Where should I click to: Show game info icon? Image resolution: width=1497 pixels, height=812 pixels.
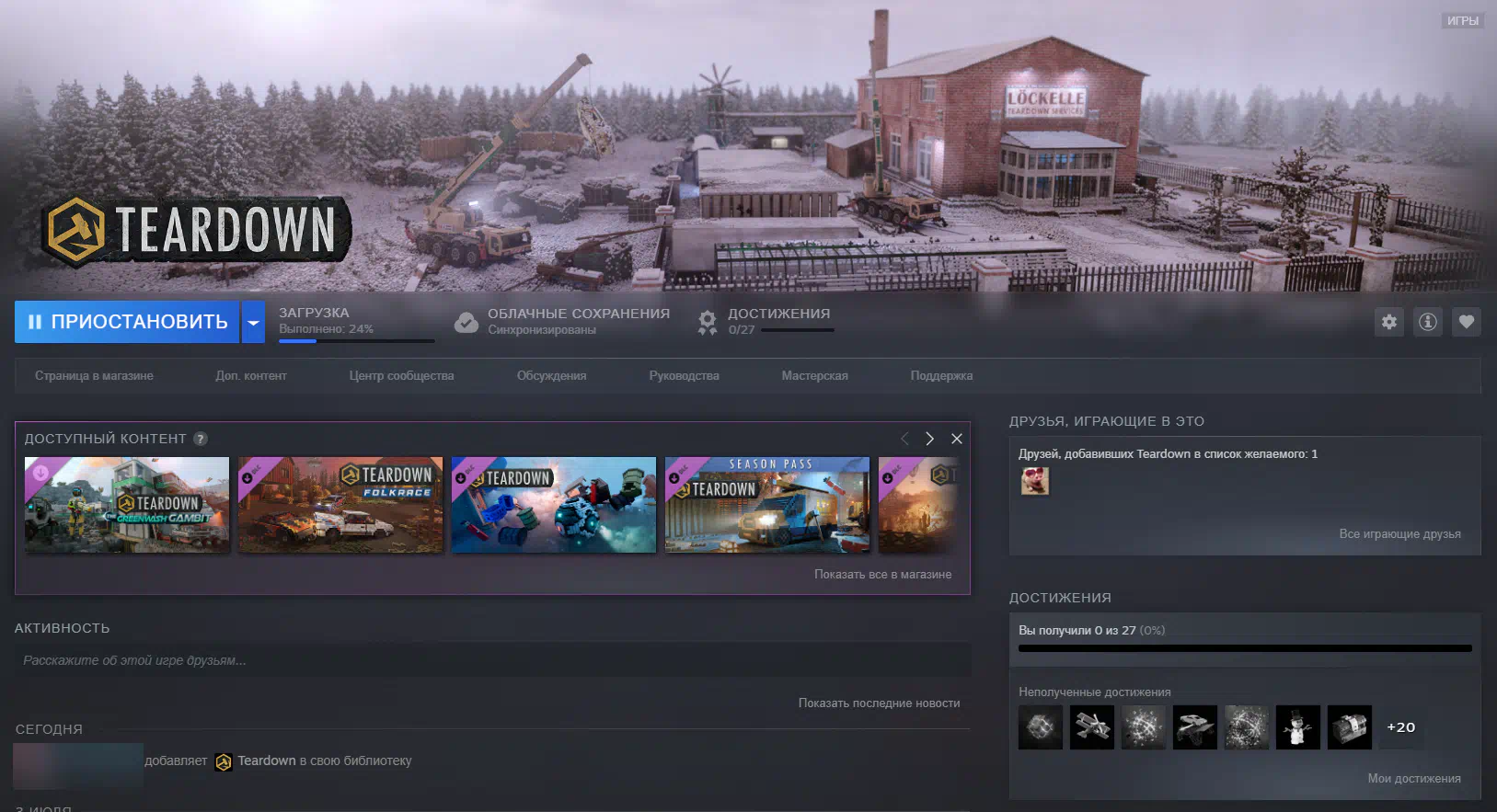click(x=1428, y=322)
